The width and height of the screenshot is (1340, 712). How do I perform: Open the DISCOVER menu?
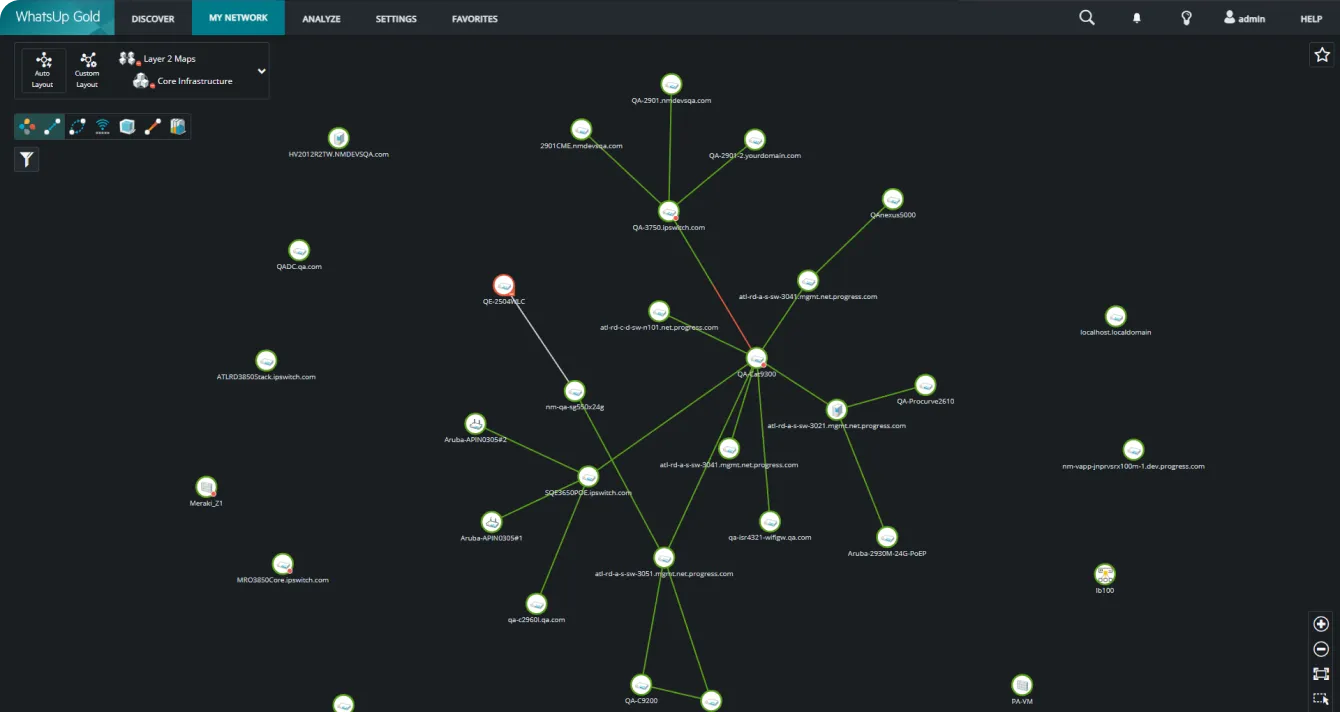coord(153,18)
